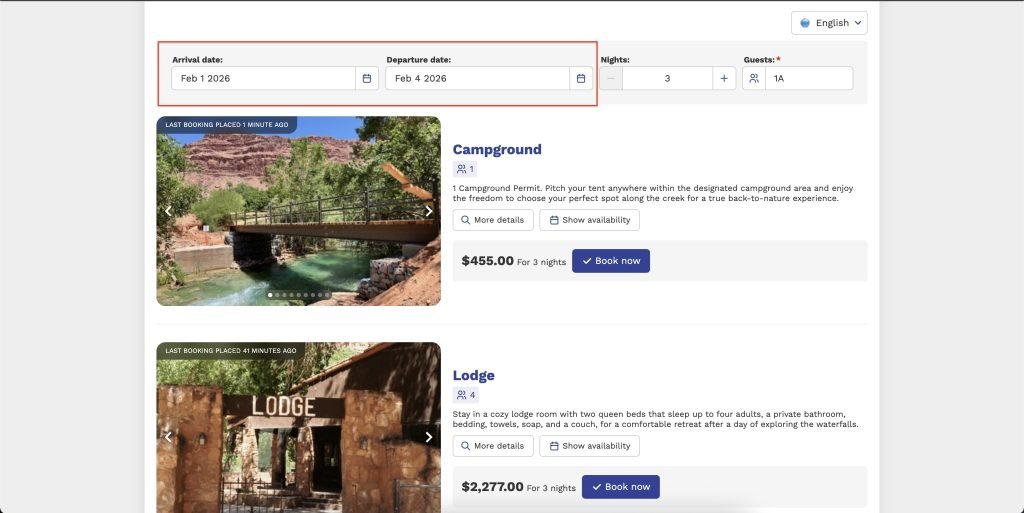Increase nights with the plus button
This screenshot has height=513, width=1024.
pos(724,78)
